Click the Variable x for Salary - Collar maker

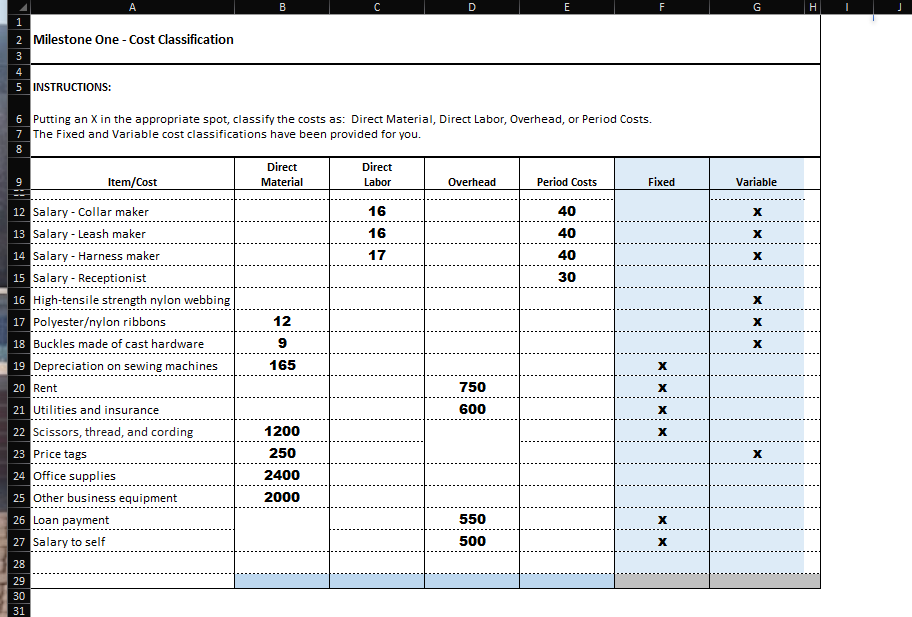coord(756,211)
